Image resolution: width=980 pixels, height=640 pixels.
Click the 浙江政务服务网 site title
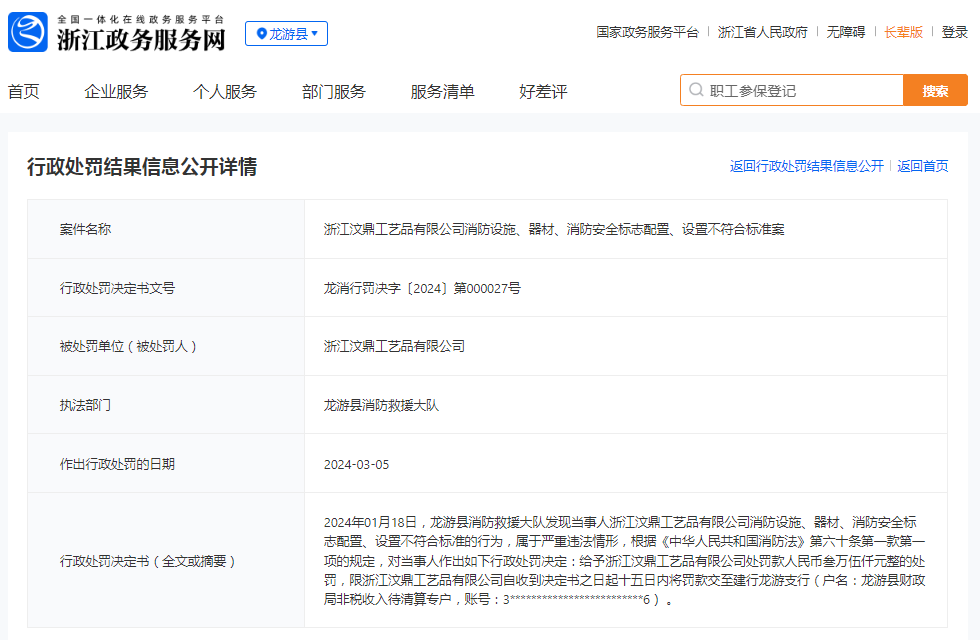point(141,39)
